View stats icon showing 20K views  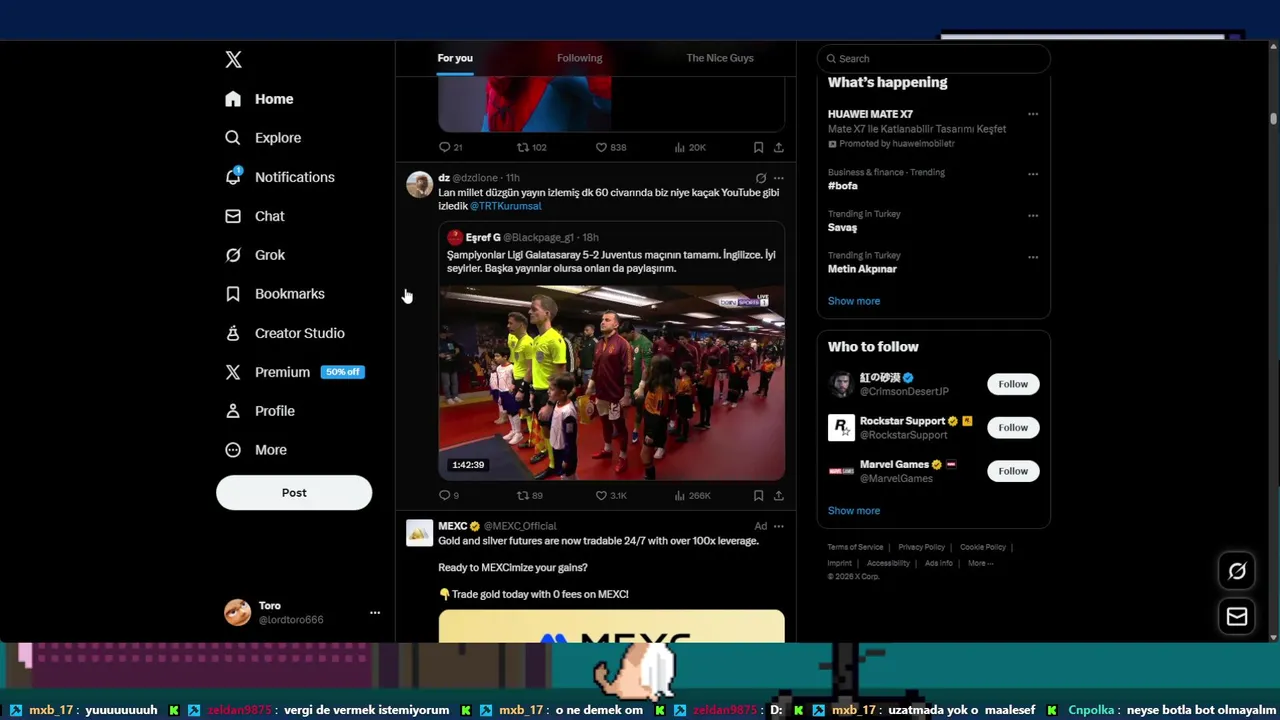[690, 147]
